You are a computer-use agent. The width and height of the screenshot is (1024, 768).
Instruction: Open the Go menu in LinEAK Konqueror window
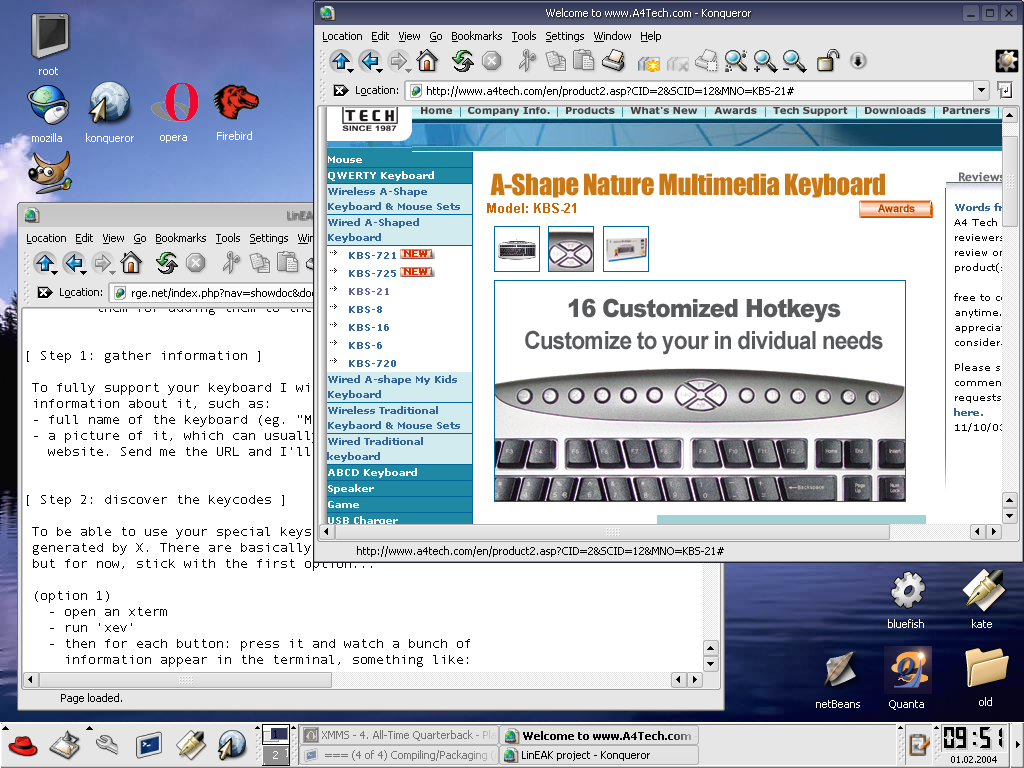(140, 238)
